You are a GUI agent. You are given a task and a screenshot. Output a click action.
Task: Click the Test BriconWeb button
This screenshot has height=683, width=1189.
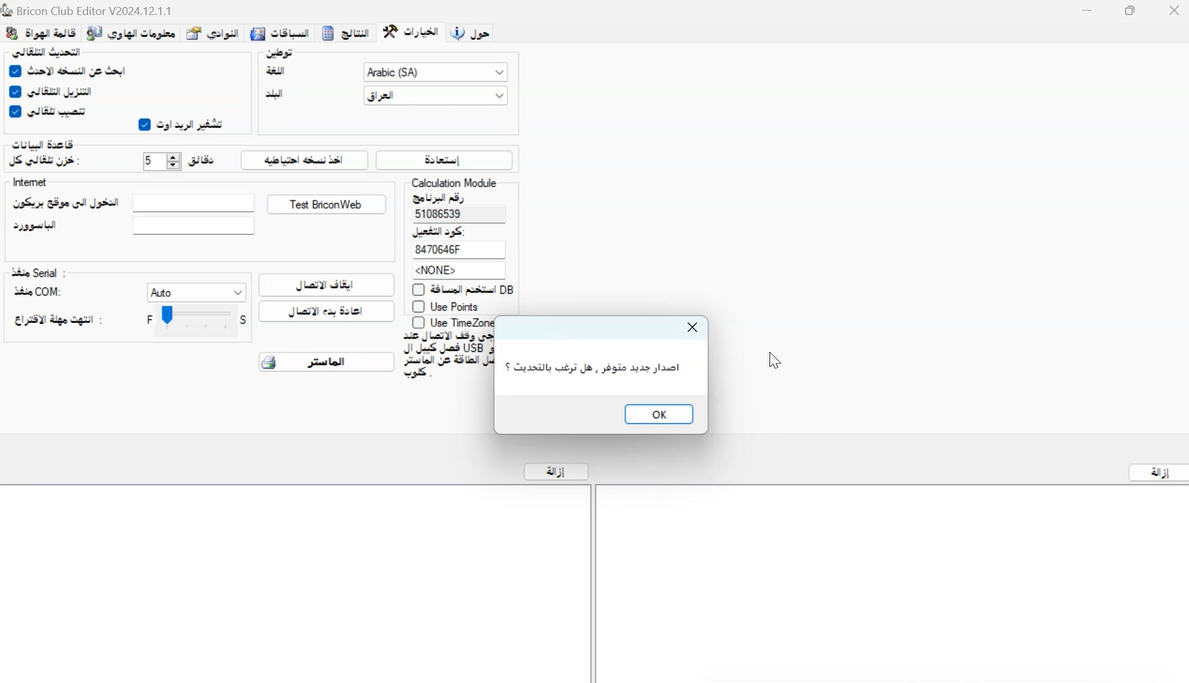tap(326, 204)
